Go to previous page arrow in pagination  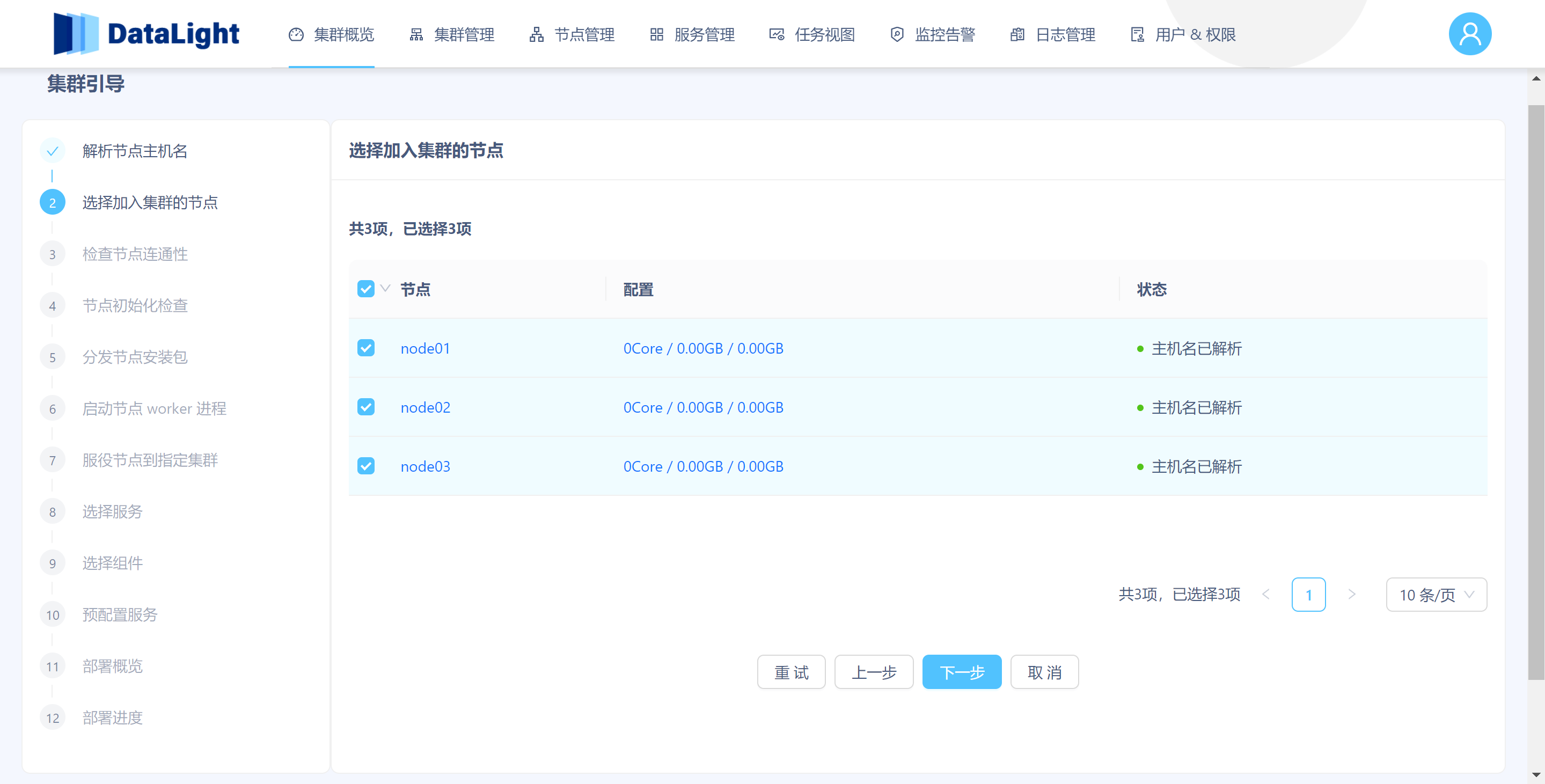(1265, 595)
